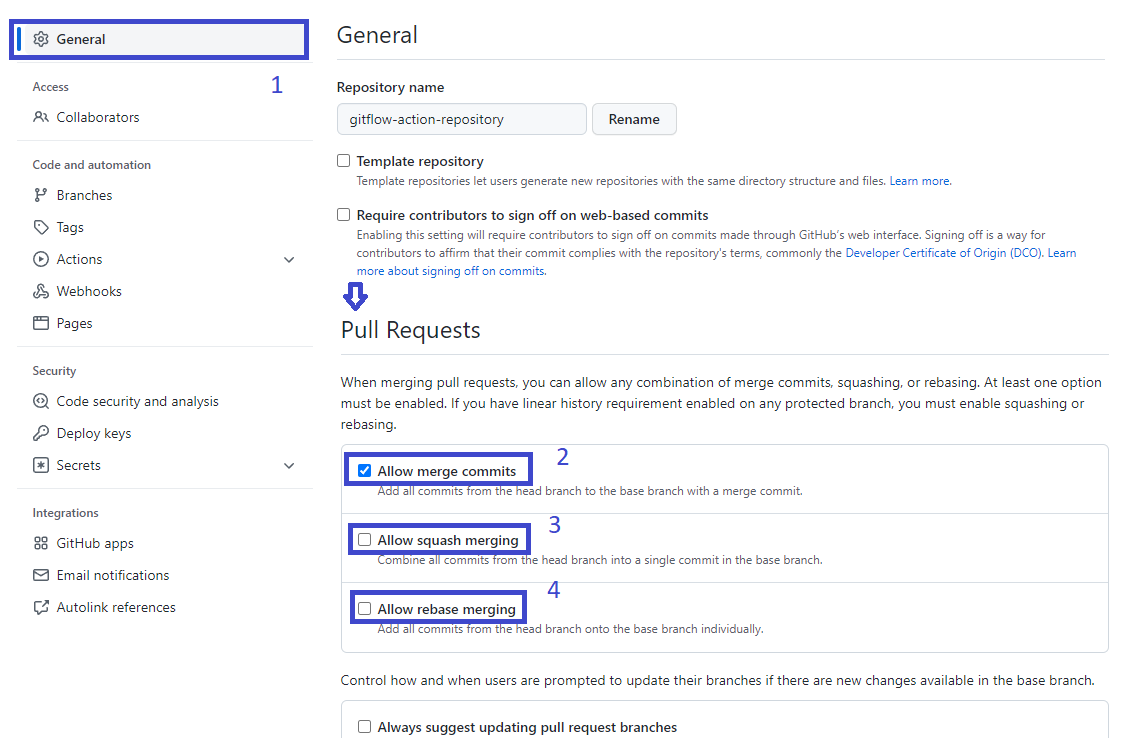Open Tags via its tag icon

39,227
